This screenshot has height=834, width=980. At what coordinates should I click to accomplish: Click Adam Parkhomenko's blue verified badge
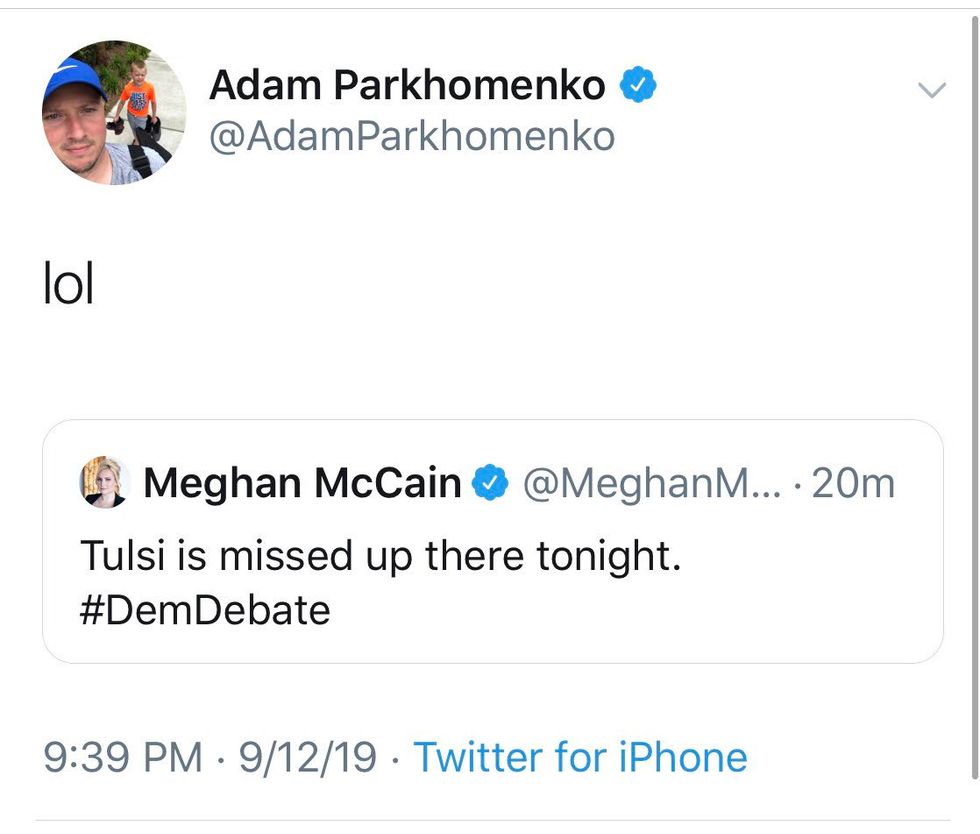coord(638,87)
